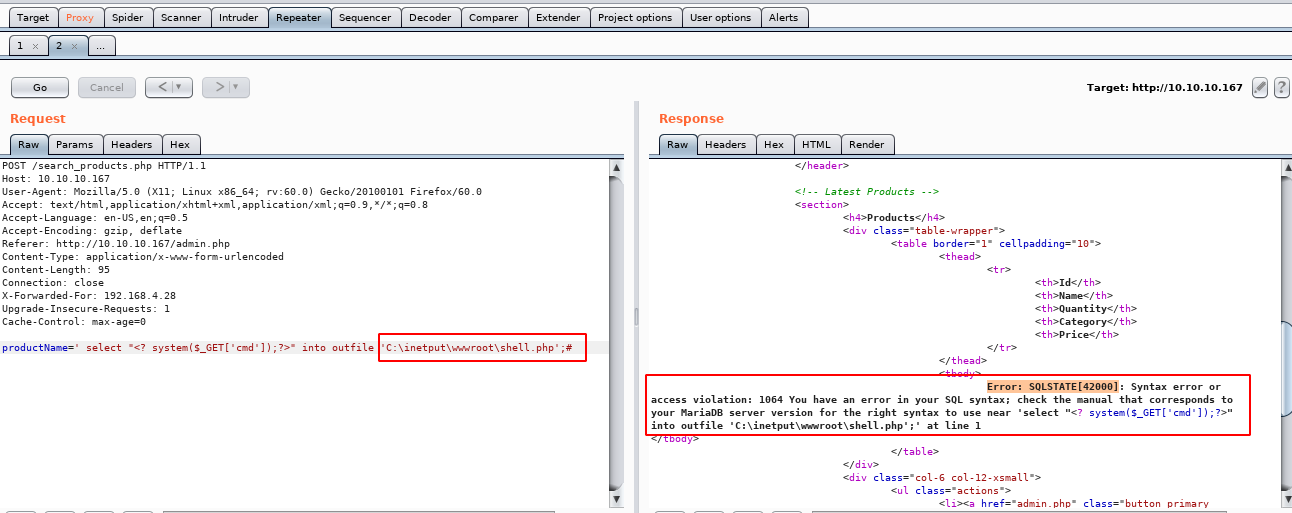Viewport: 1292px width, 513px height.
Task: Select the Repeater tab
Action: click(x=299, y=17)
